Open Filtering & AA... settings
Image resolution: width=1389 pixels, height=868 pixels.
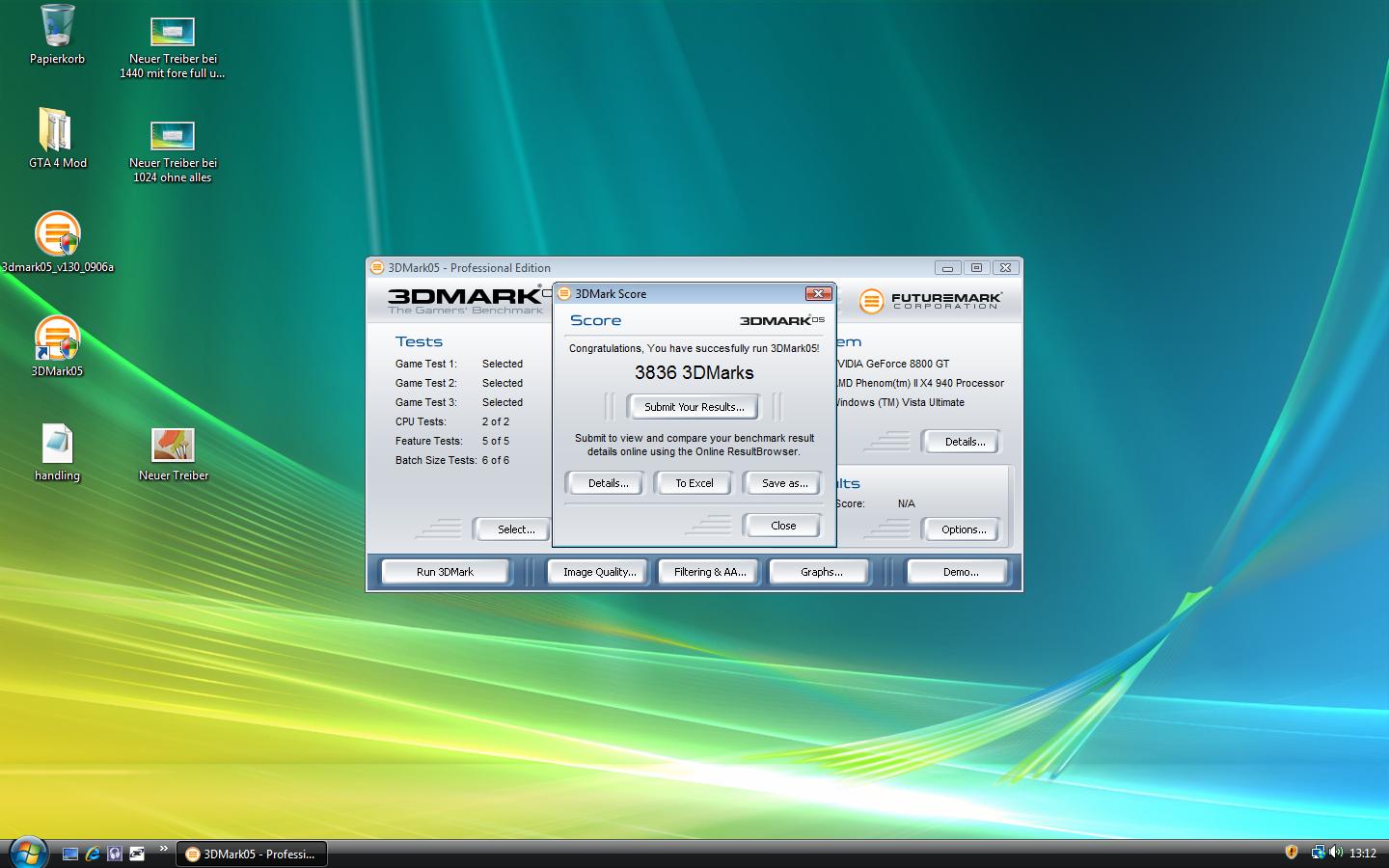click(710, 572)
